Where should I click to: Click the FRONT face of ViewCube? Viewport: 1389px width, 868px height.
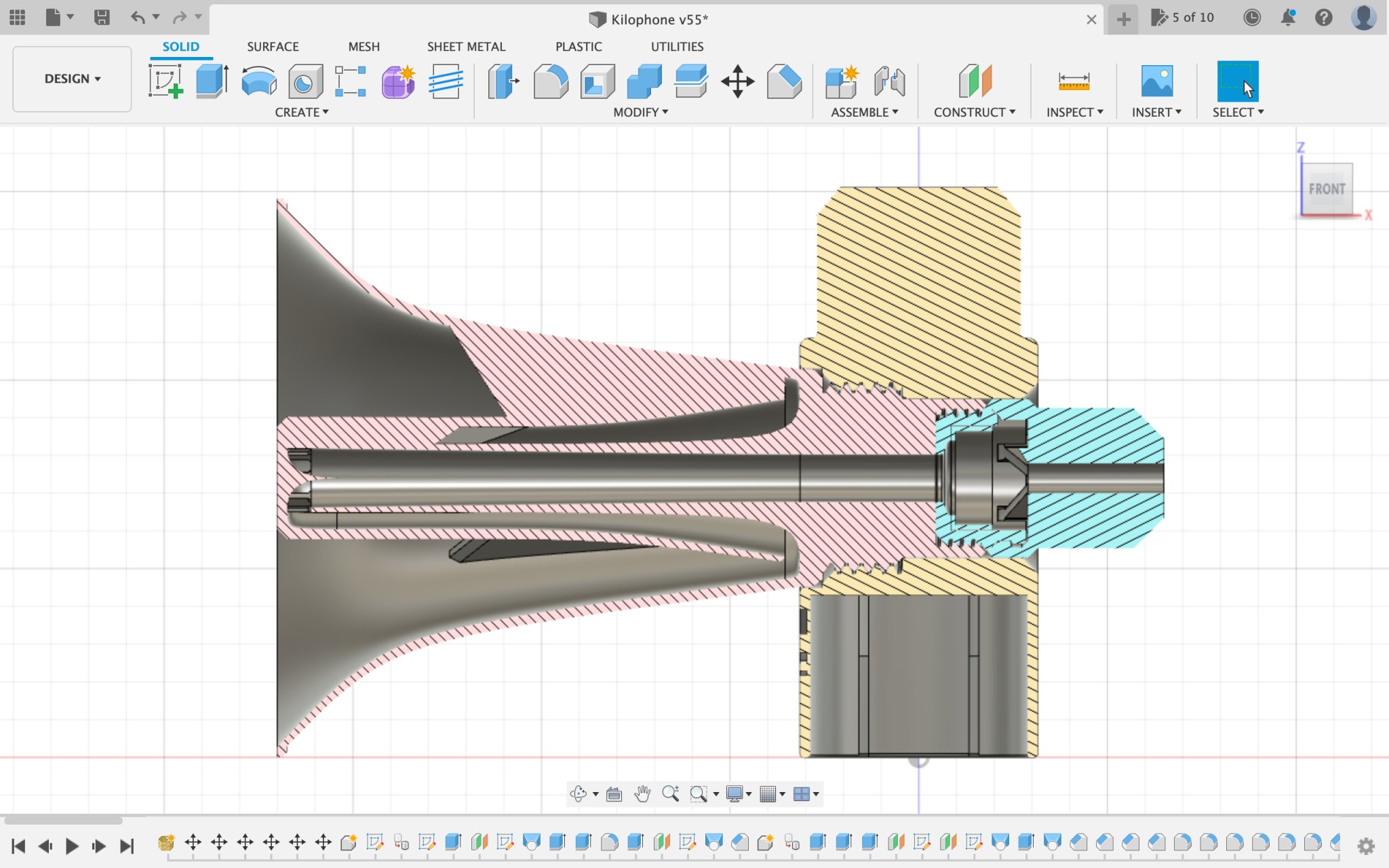point(1327,189)
